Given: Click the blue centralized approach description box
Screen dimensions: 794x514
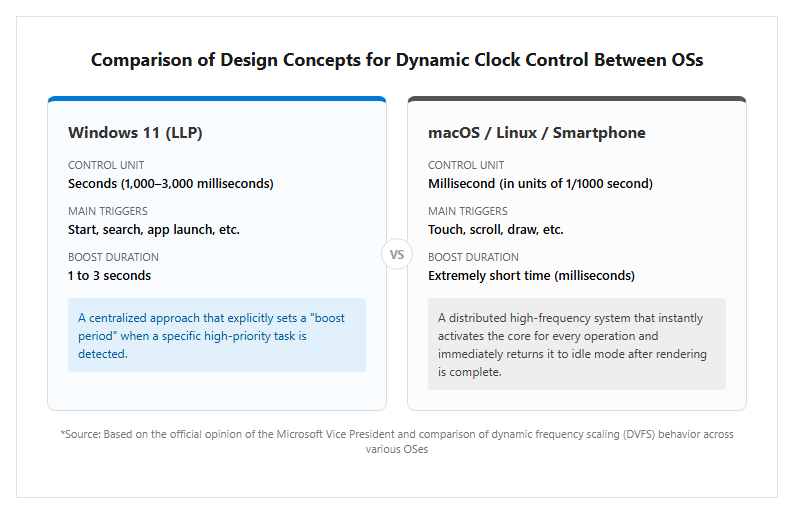Looking at the screenshot, I should [x=217, y=335].
